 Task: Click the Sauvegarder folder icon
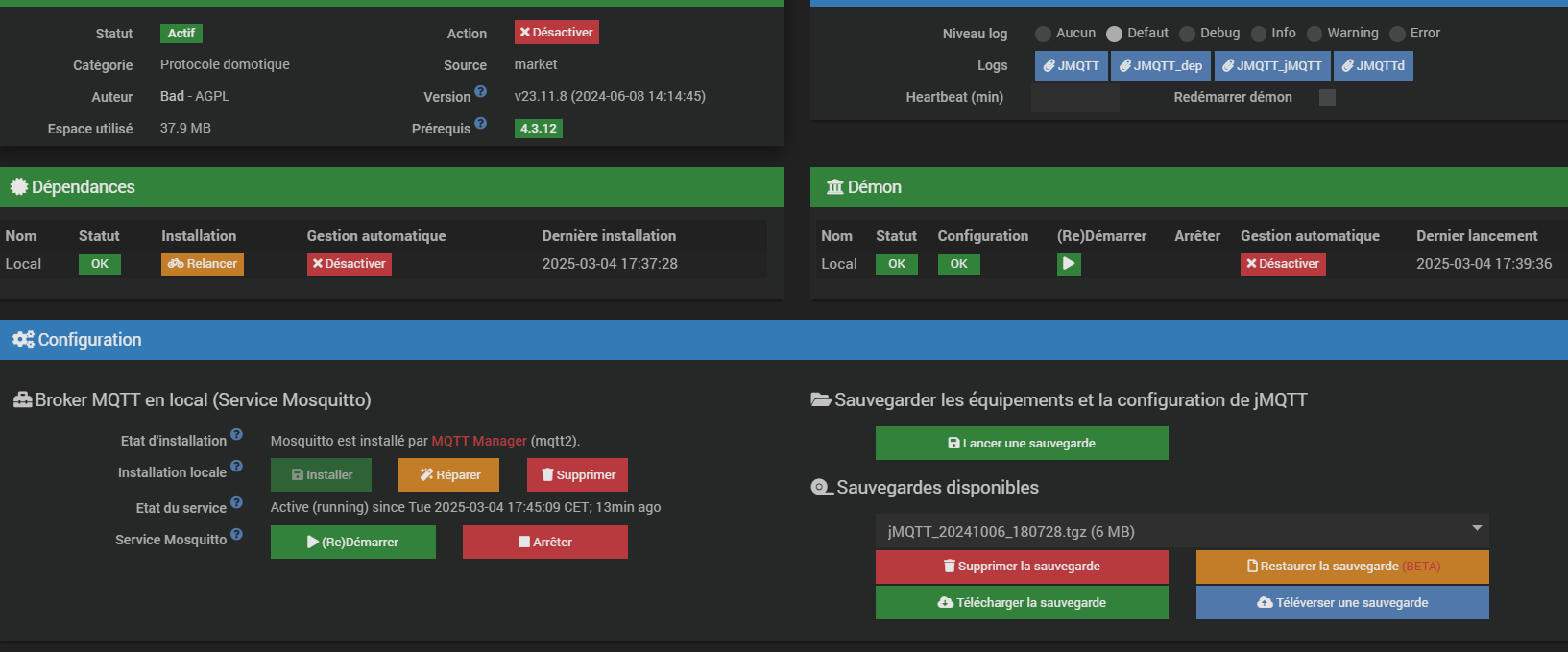821,399
